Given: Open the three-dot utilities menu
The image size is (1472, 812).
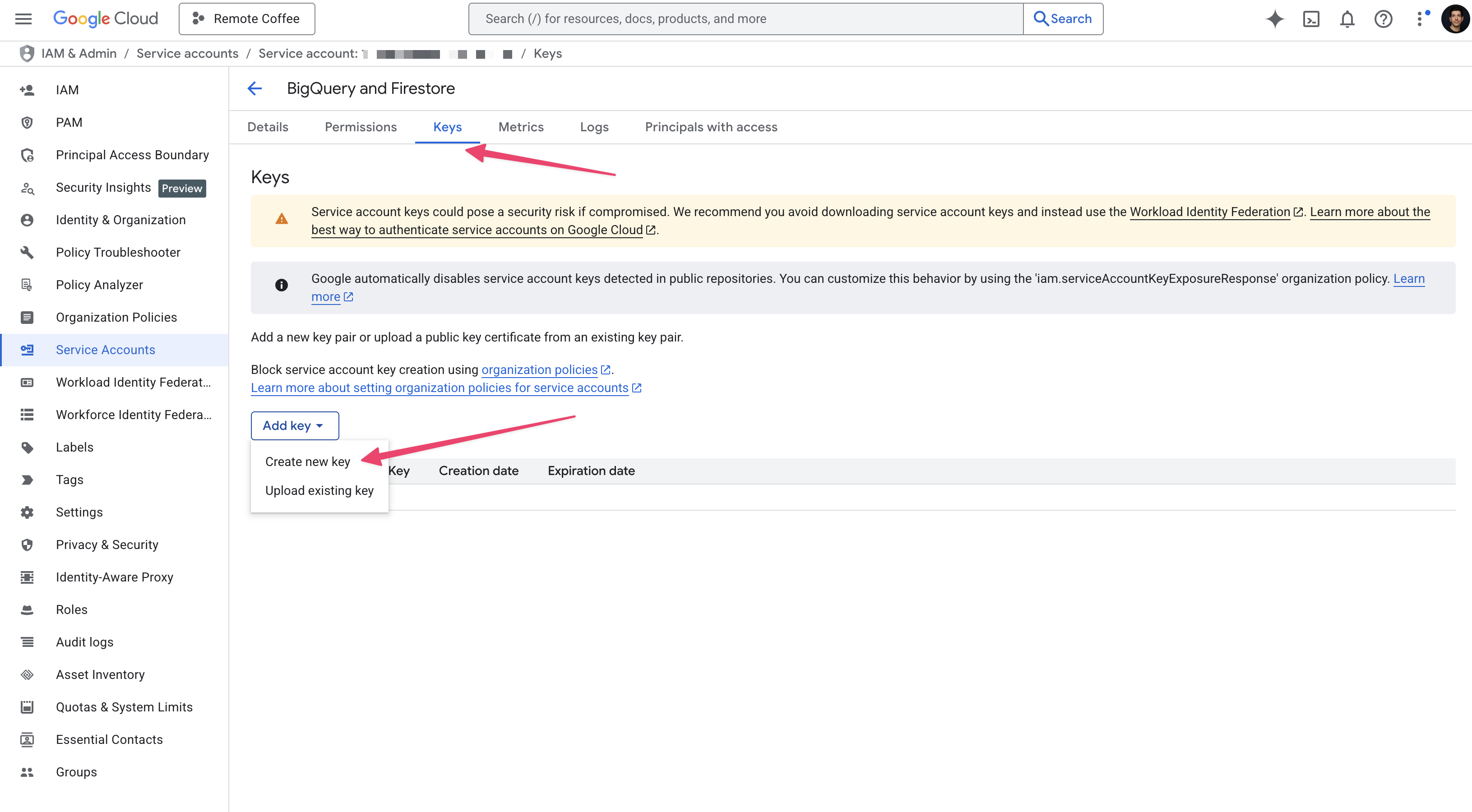Looking at the screenshot, I should (1420, 19).
